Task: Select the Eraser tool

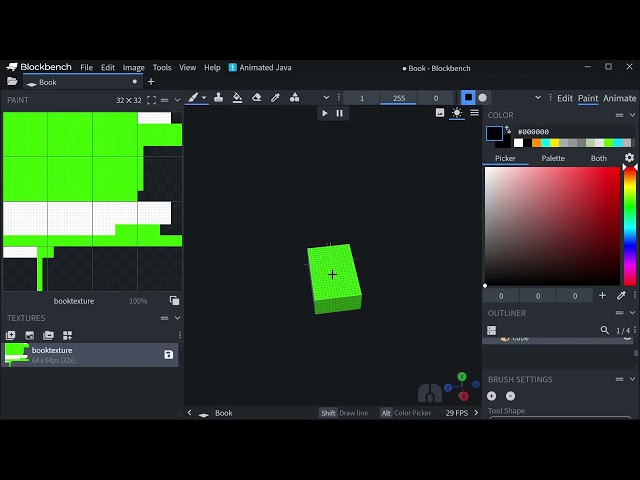Action: click(256, 98)
